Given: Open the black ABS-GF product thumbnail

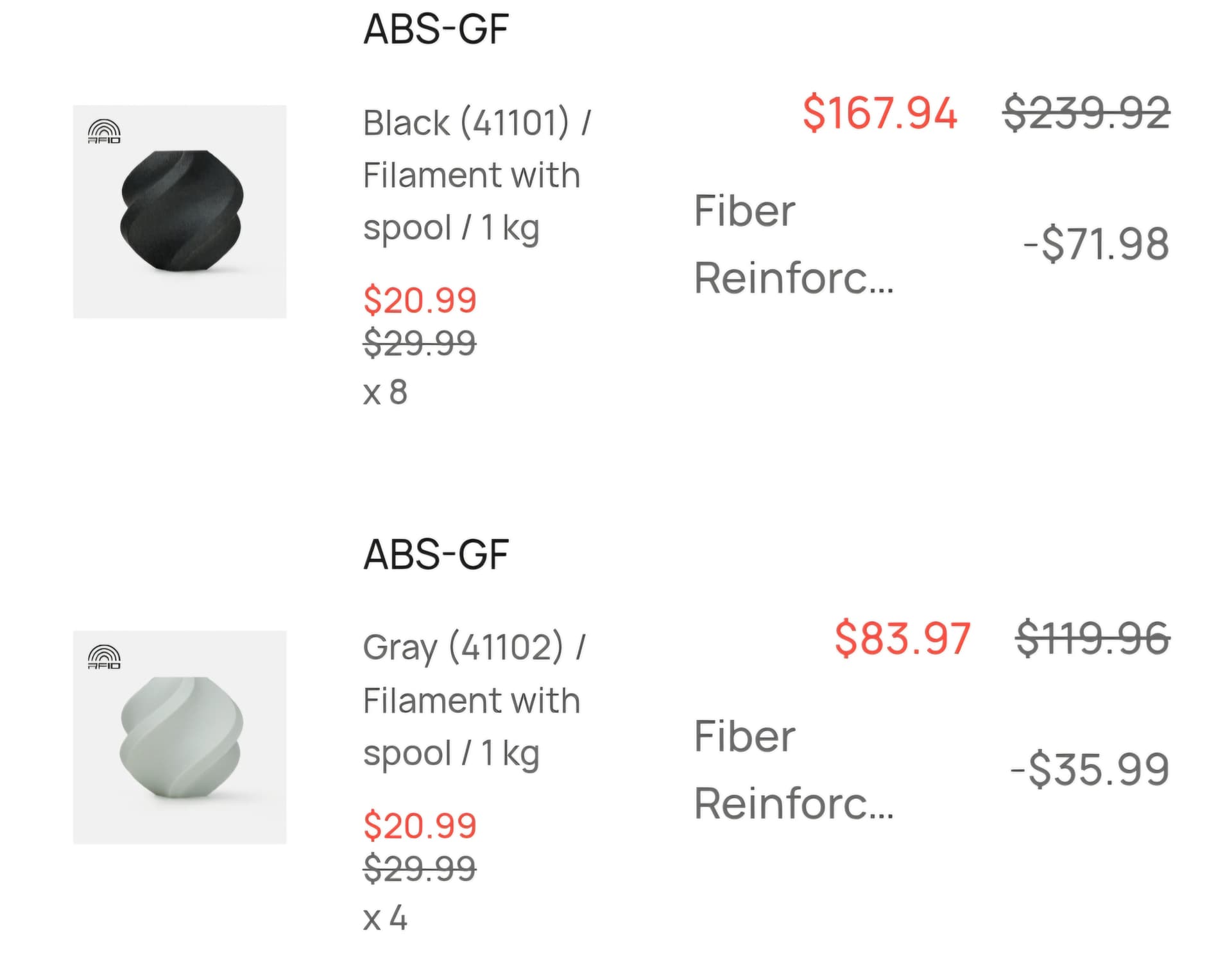Looking at the screenshot, I should click(180, 212).
